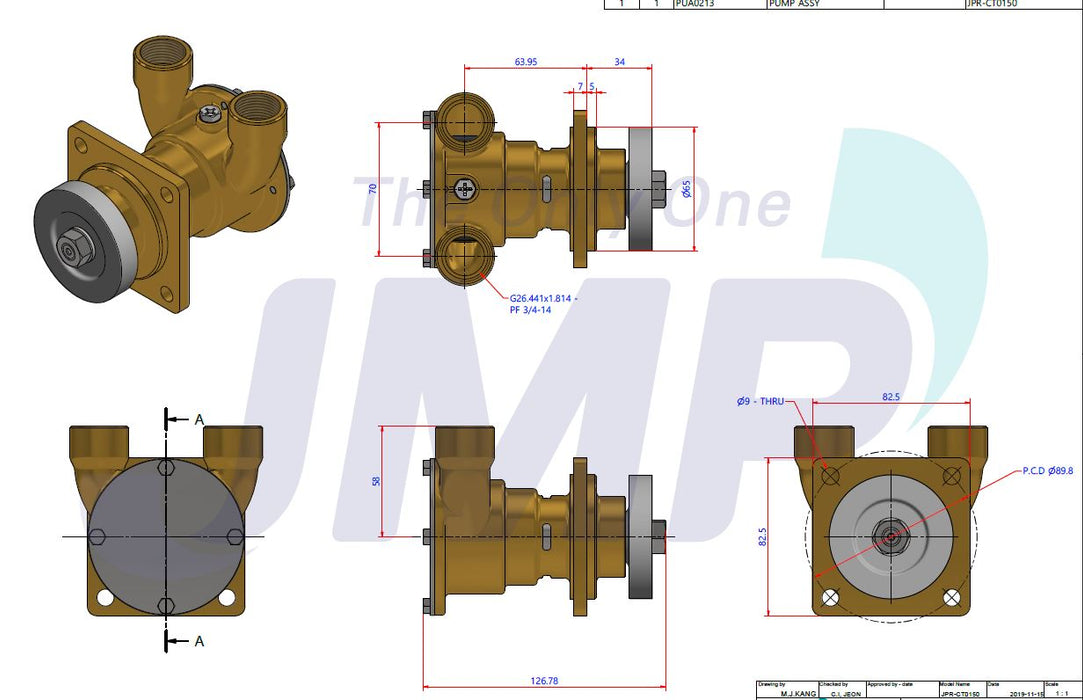Click the 2019-11-15 date value
The height and width of the screenshot is (700, 1083).
1027,693
